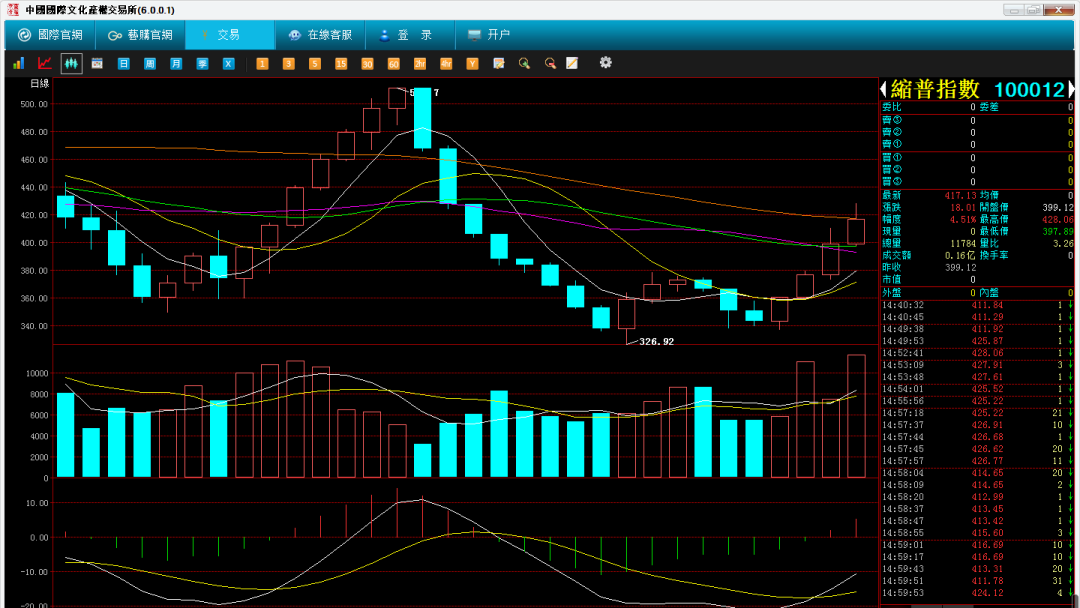Open the calendar icon in the toolbar
The height and width of the screenshot is (608, 1080).
pos(97,63)
